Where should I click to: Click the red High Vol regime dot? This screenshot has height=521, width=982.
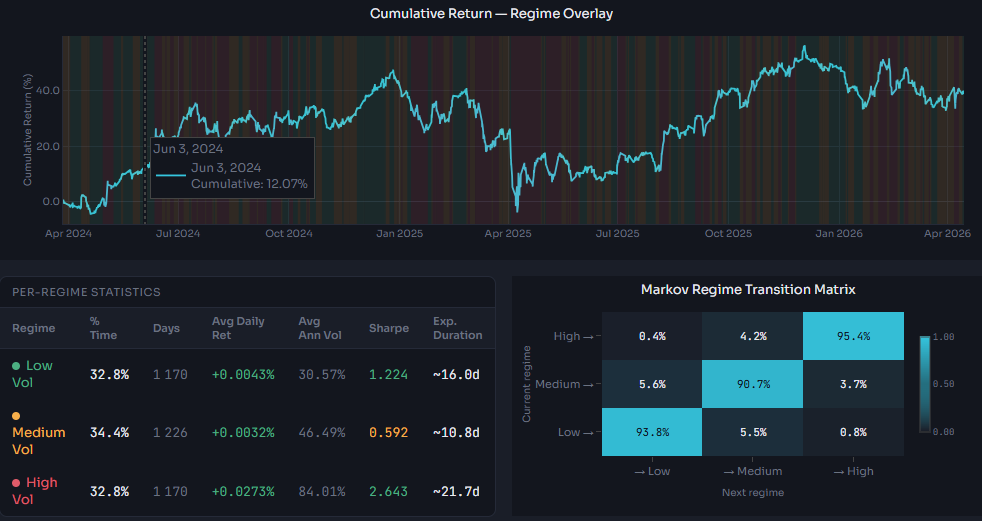coord(16,483)
